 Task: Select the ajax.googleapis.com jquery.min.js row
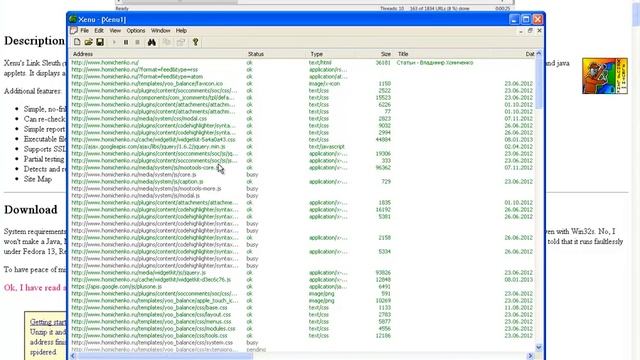[302, 147]
